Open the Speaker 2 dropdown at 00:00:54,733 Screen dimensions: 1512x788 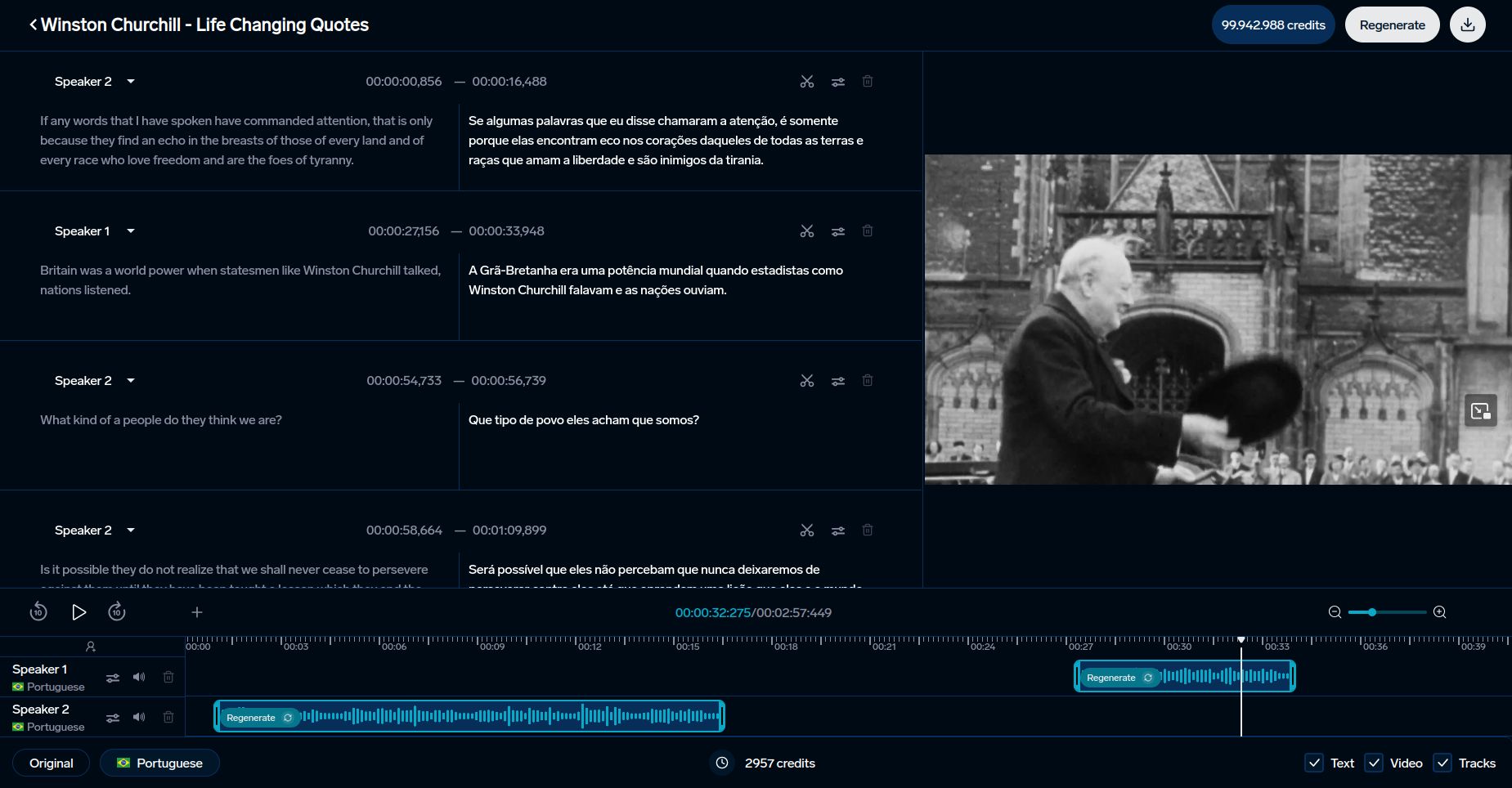(131, 381)
